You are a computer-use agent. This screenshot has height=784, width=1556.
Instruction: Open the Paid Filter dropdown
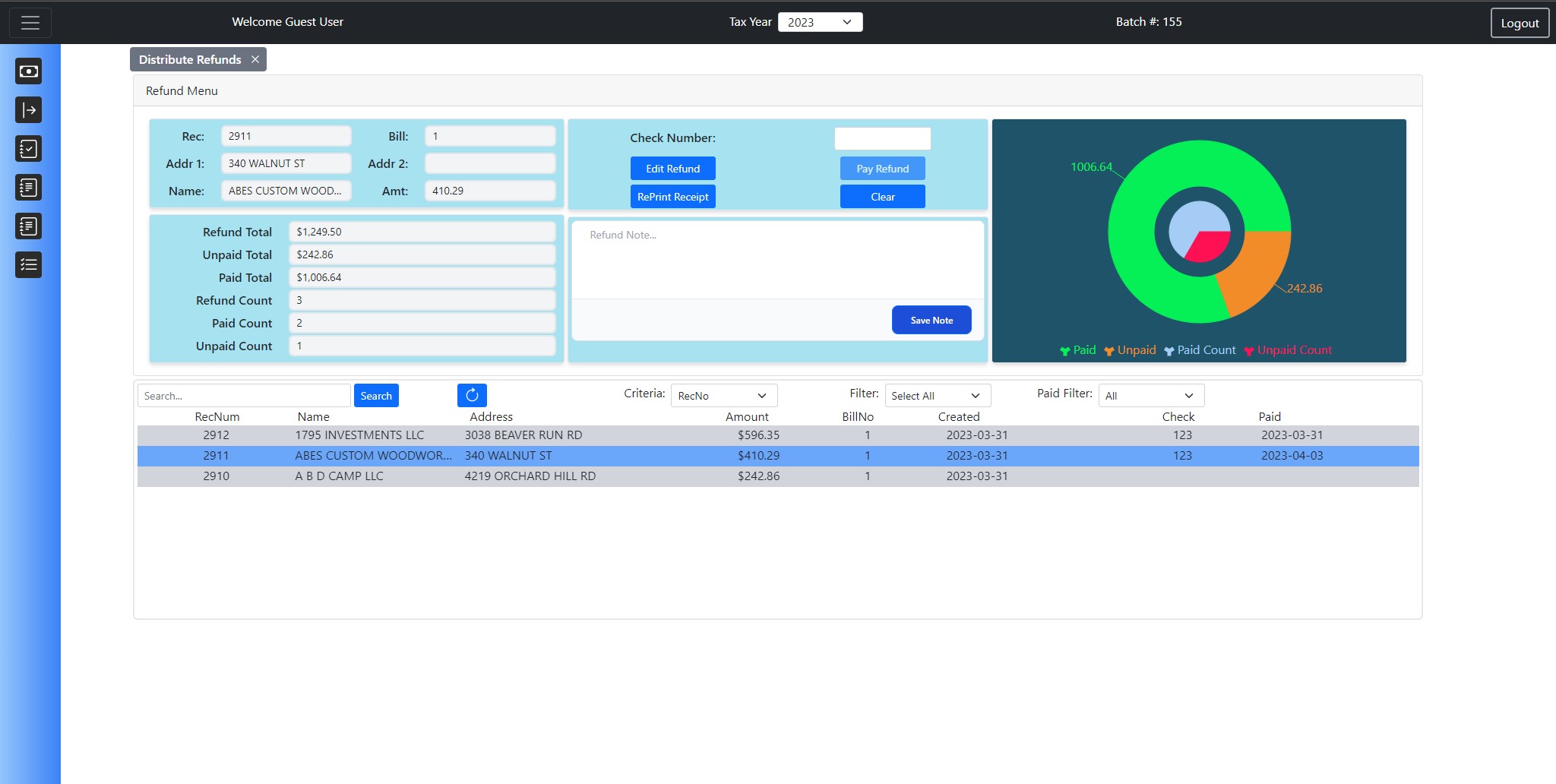1151,396
